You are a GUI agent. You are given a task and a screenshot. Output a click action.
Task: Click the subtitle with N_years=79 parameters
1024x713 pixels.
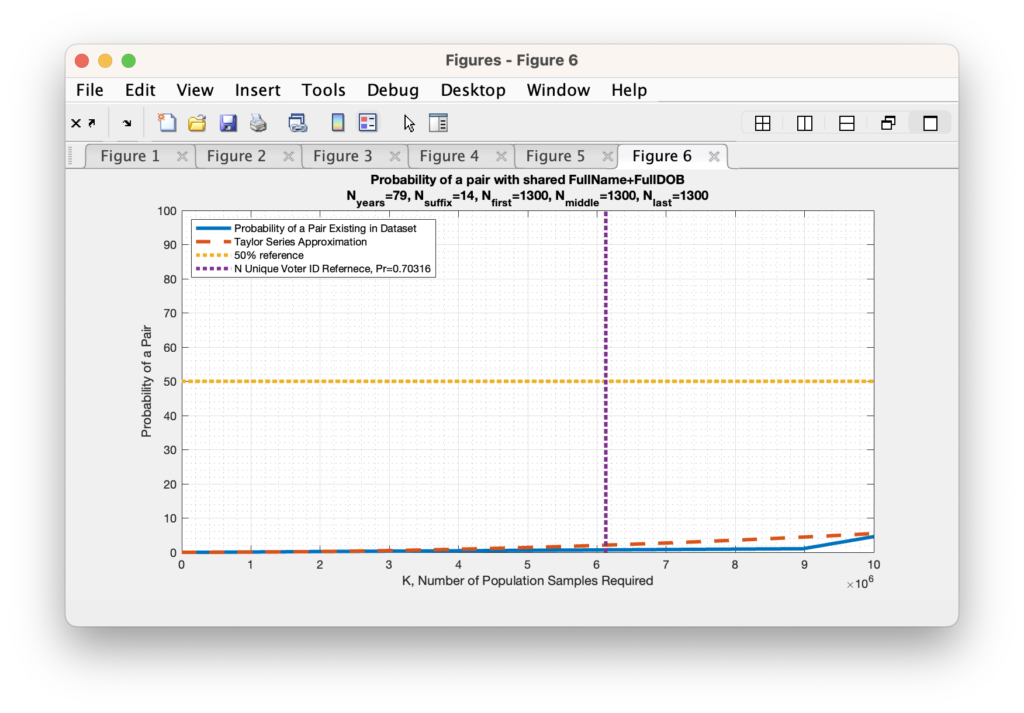click(527, 197)
